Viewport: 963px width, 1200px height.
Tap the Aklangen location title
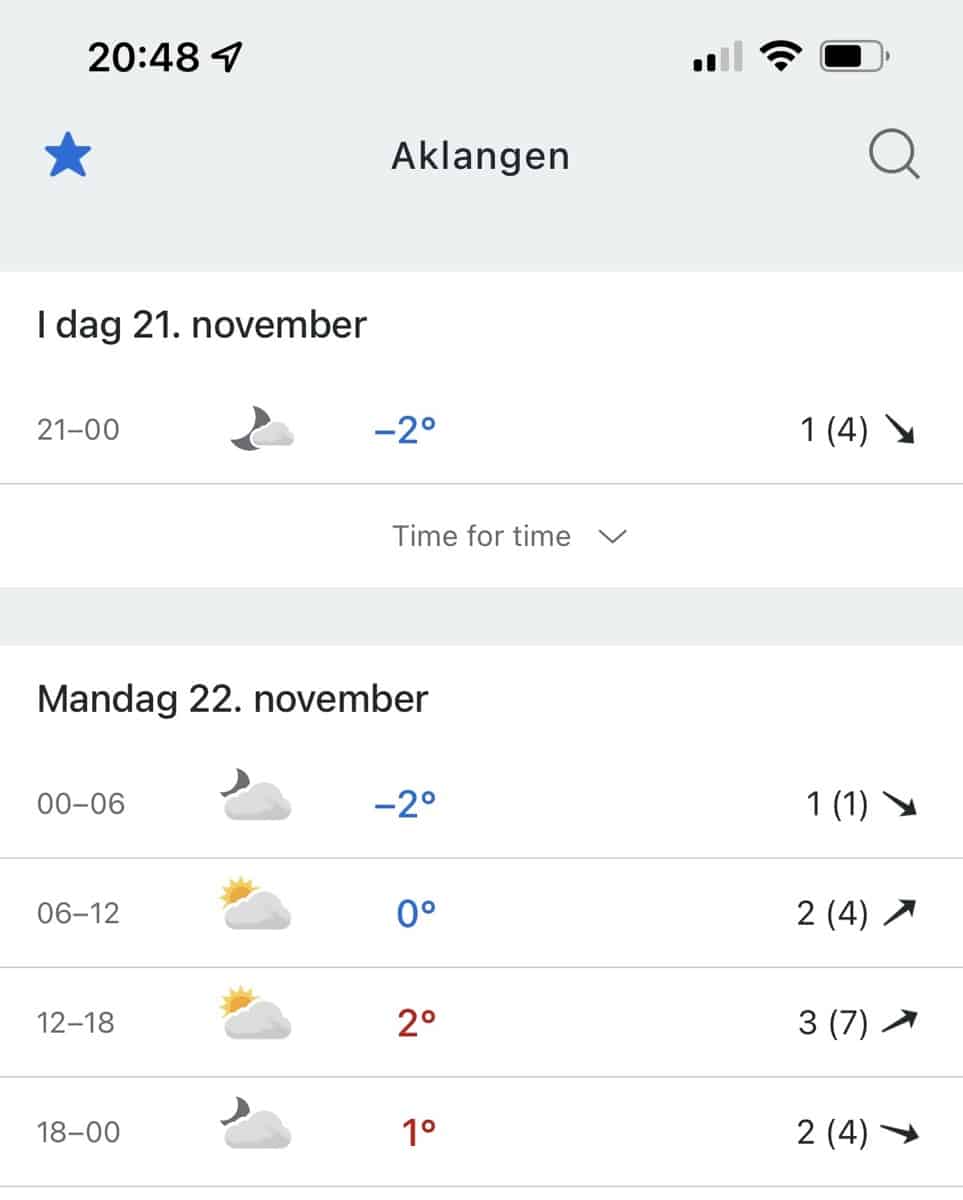pos(480,157)
